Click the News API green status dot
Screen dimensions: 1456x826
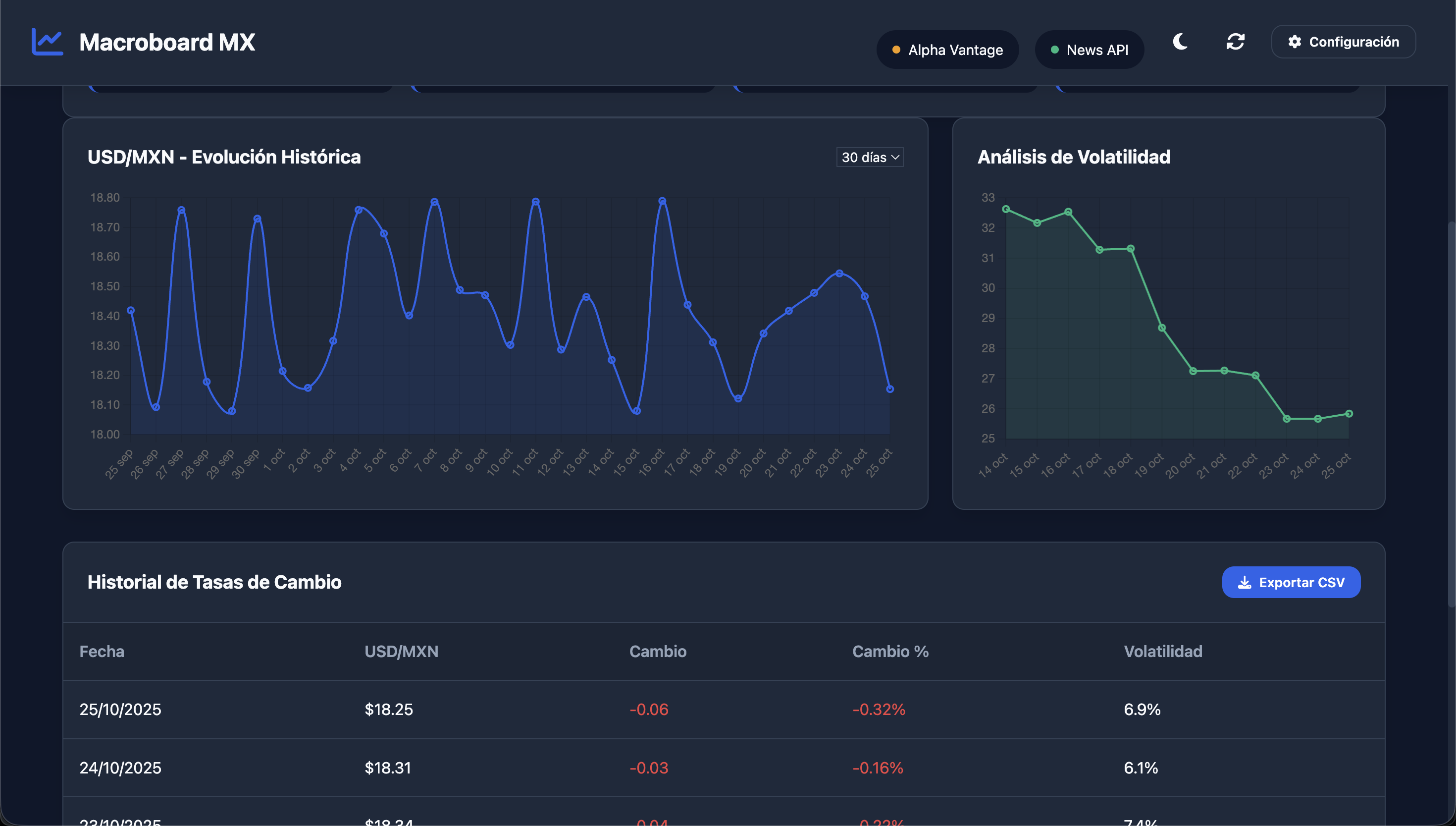pyautogui.click(x=1054, y=50)
